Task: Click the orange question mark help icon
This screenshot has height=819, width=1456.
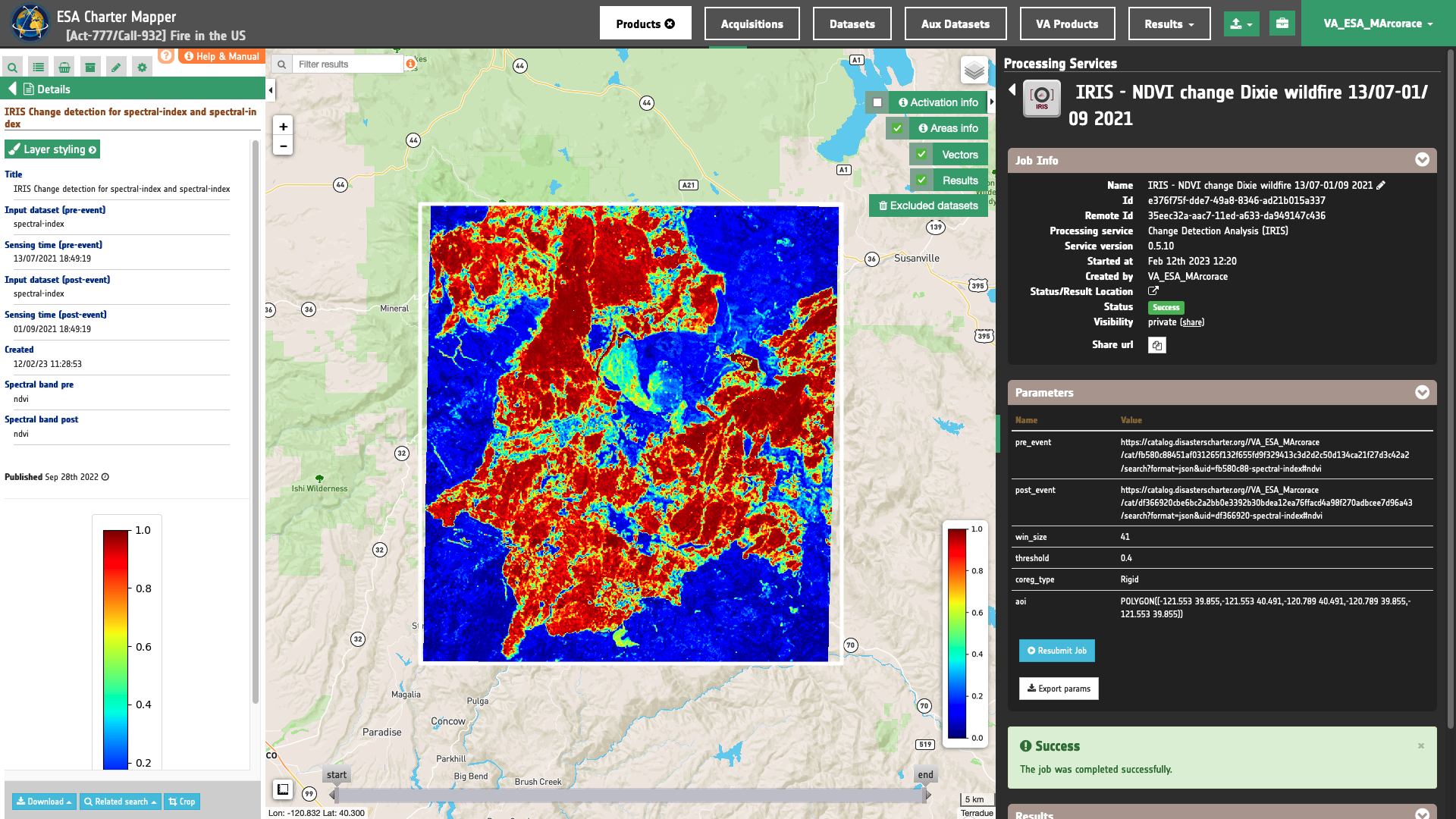Action: pyautogui.click(x=166, y=56)
